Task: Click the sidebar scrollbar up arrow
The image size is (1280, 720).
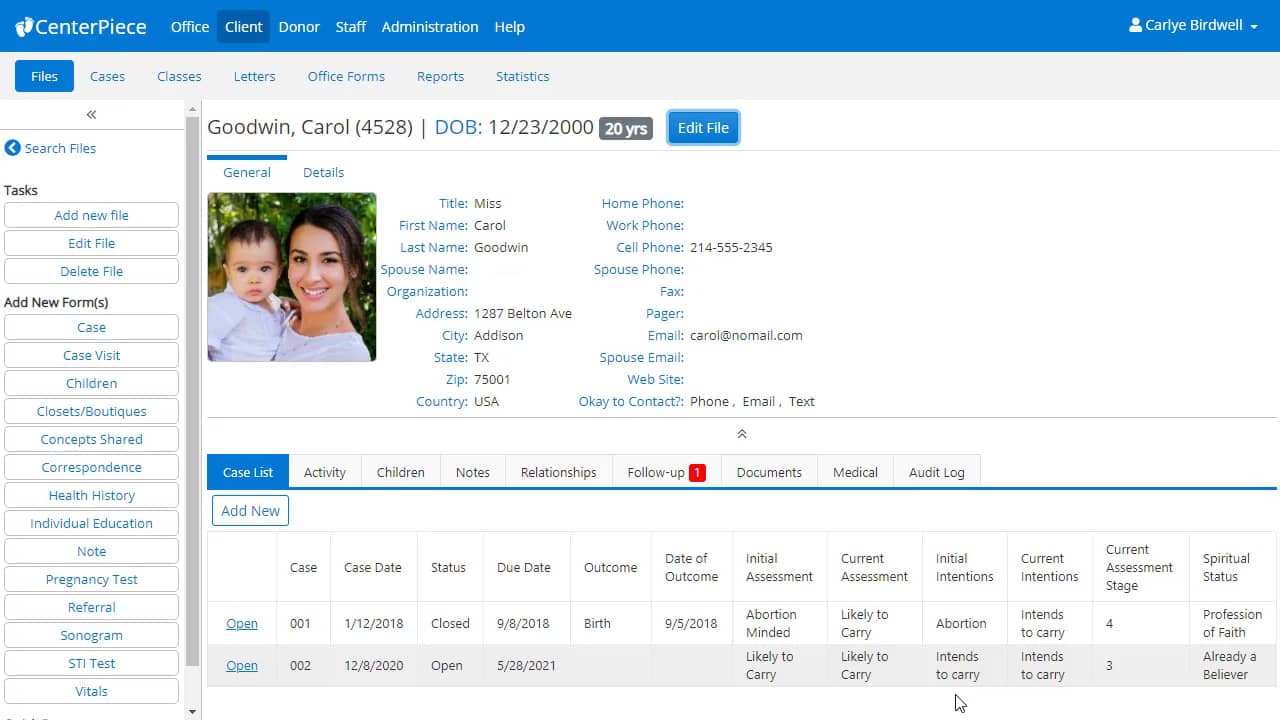Action: click(193, 108)
